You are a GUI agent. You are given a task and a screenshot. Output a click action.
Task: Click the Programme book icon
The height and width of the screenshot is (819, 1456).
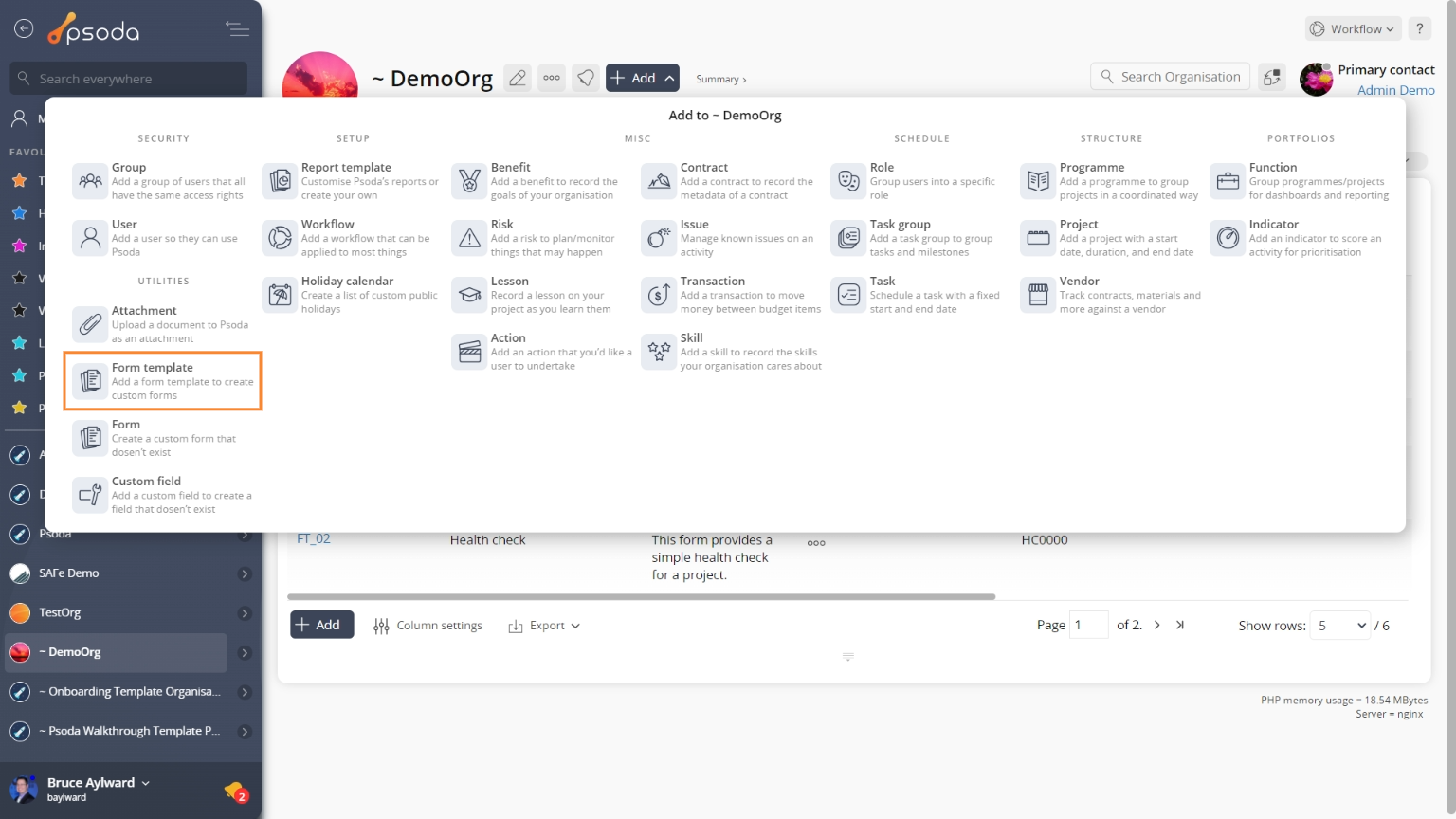(x=1038, y=181)
